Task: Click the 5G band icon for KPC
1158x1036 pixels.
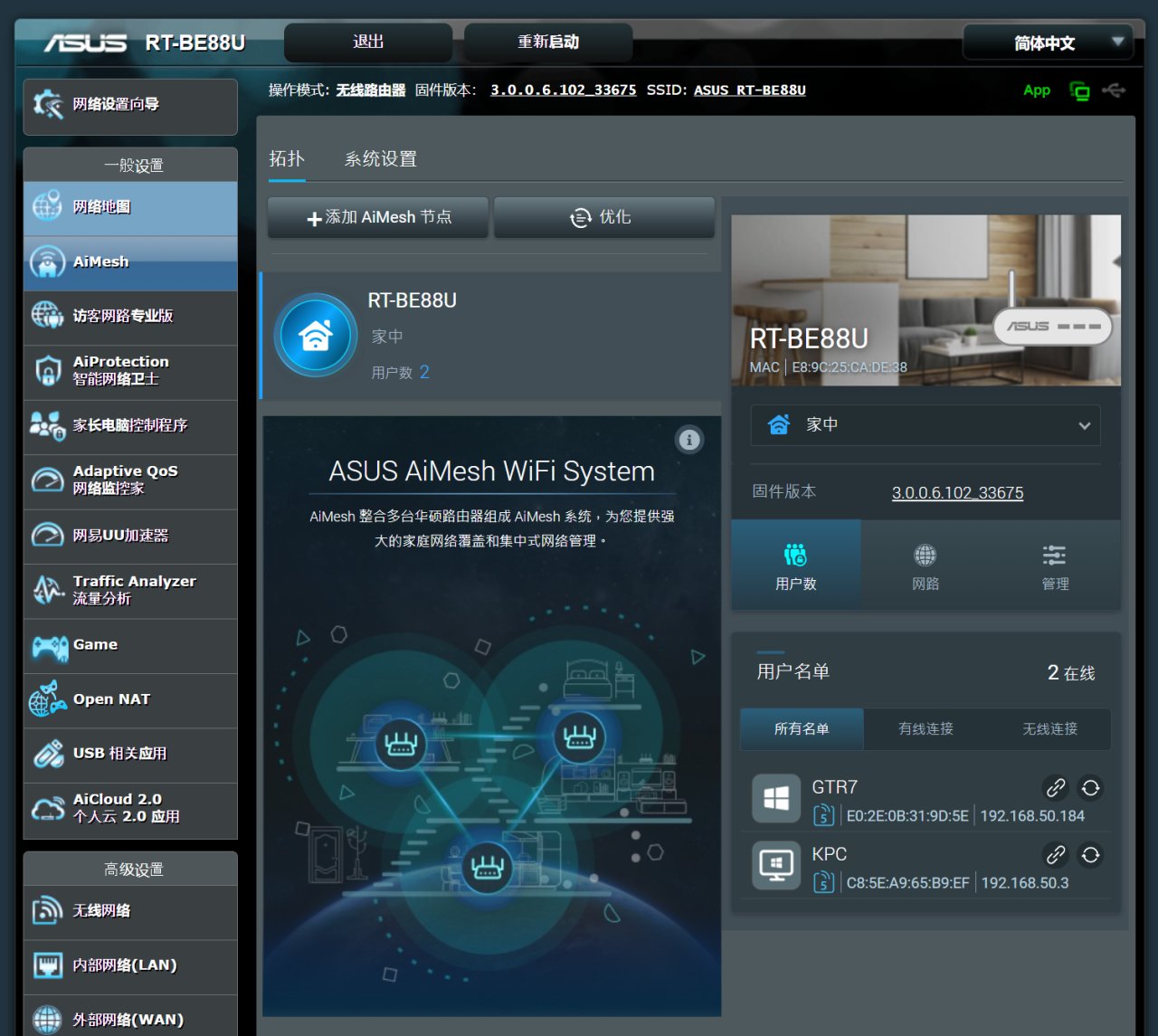Action: click(823, 882)
